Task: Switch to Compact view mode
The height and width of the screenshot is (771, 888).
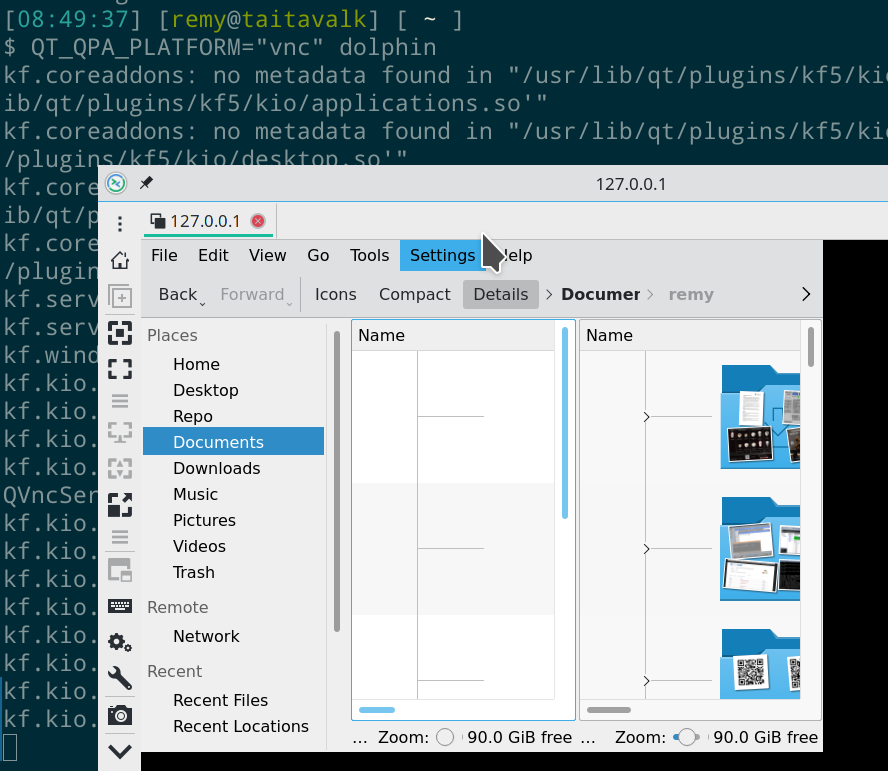Action: [414, 294]
